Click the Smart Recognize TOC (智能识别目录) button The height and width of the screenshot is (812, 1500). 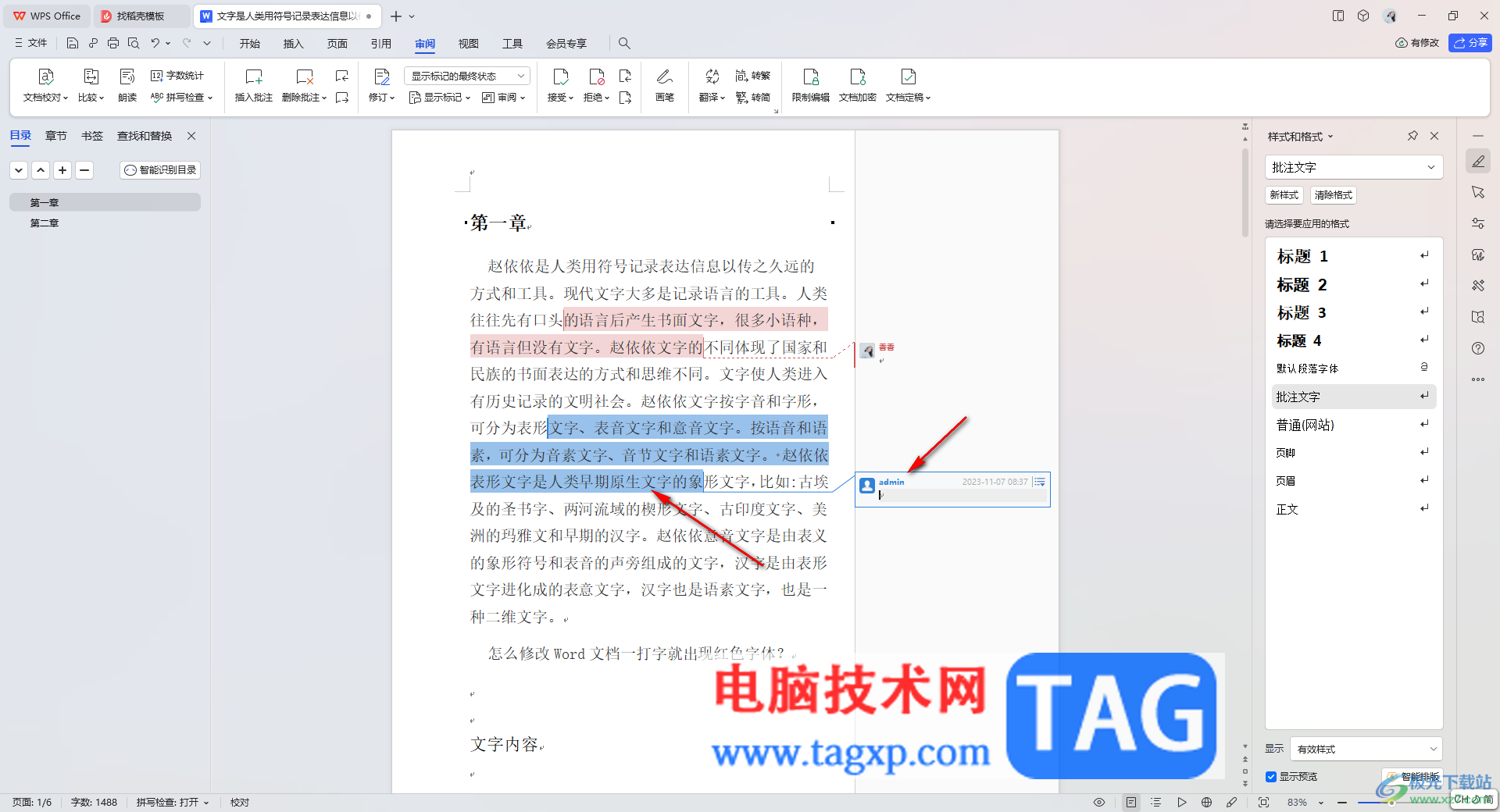pyautogui.click(x=160, y=169)
